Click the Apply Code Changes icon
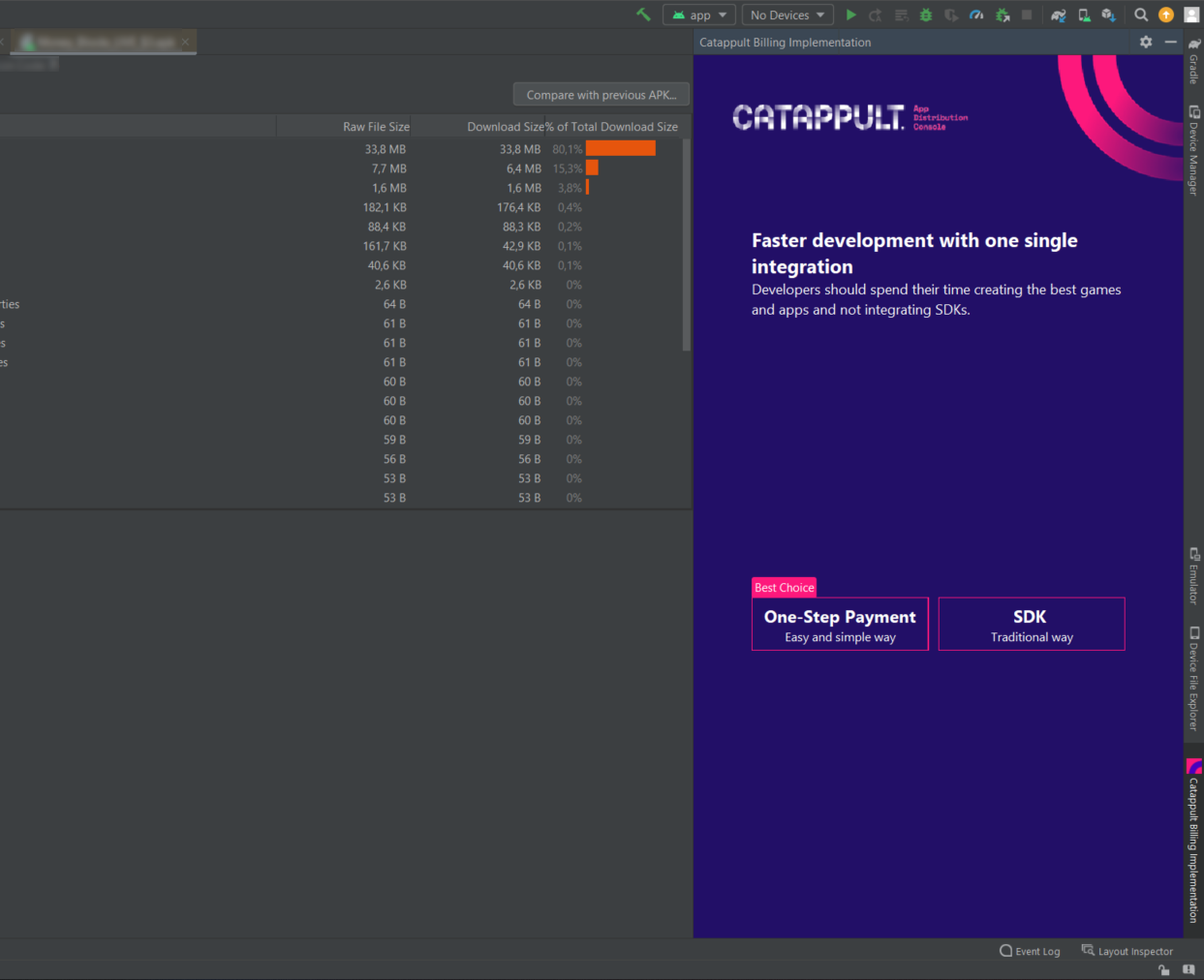Screen dimensions: 1204x980 (x=901, y=15)
